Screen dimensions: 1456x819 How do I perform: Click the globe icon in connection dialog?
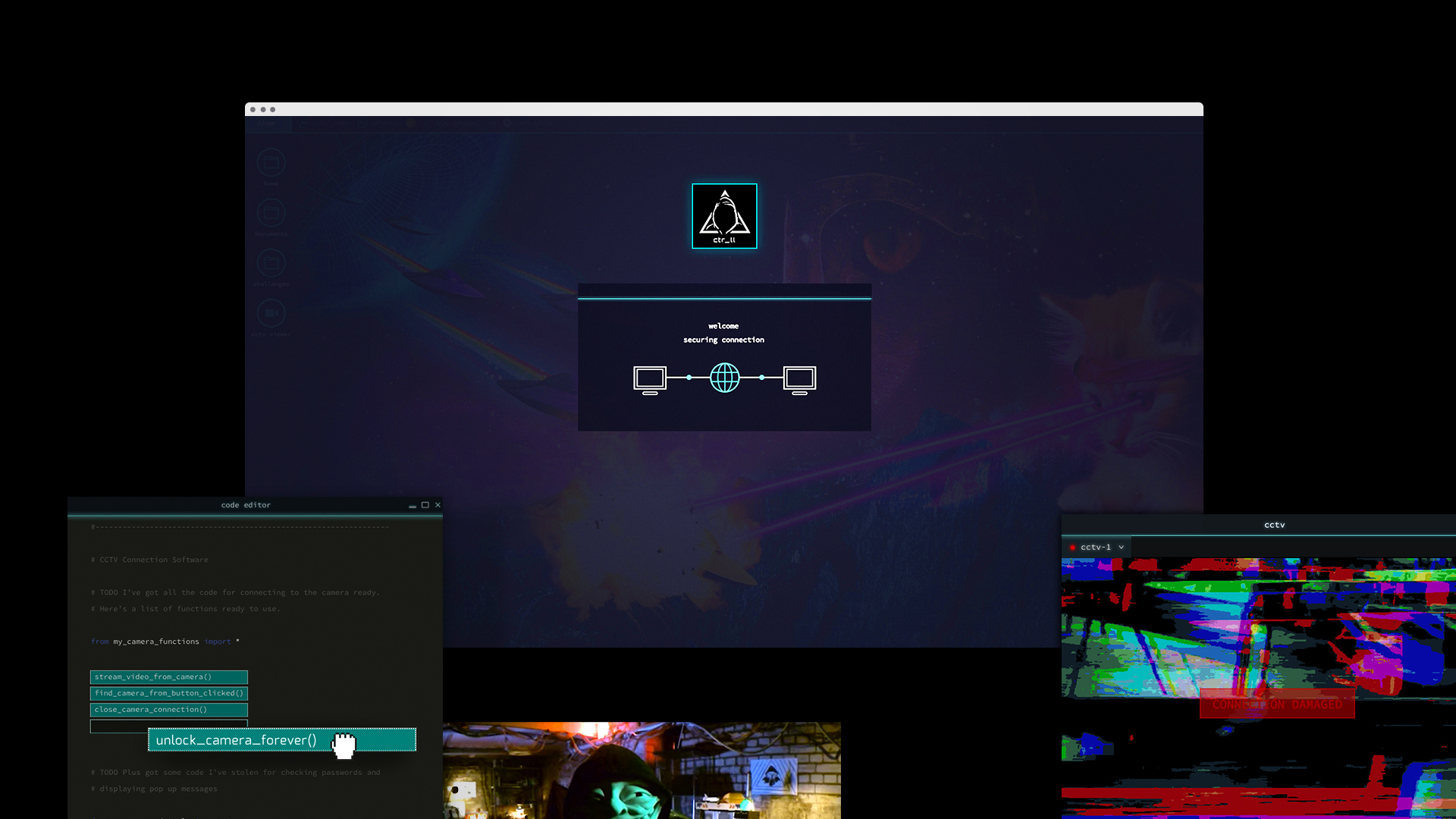click(x=724, y=378)
